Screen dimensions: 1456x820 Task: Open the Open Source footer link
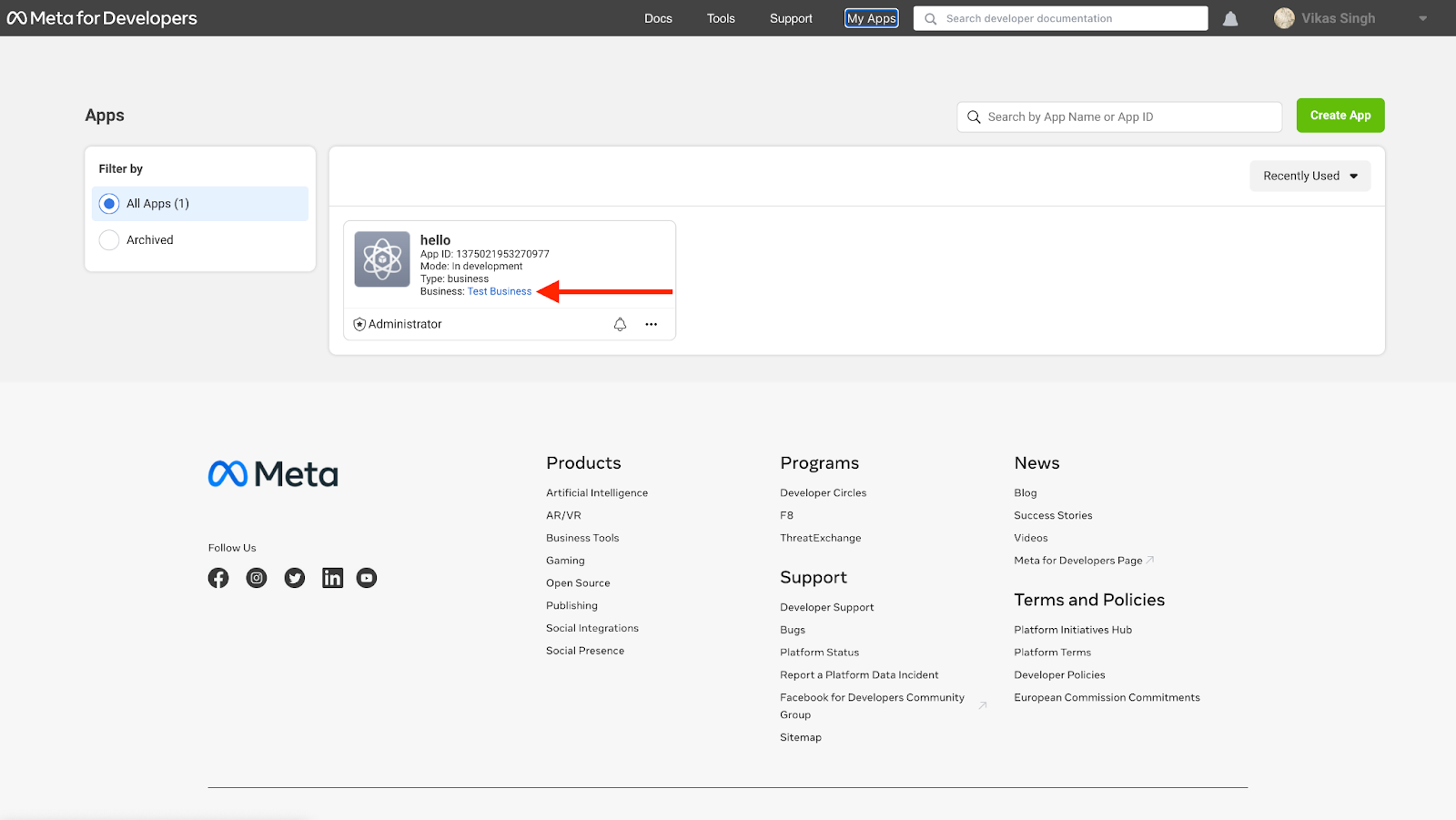pos(578,583)
